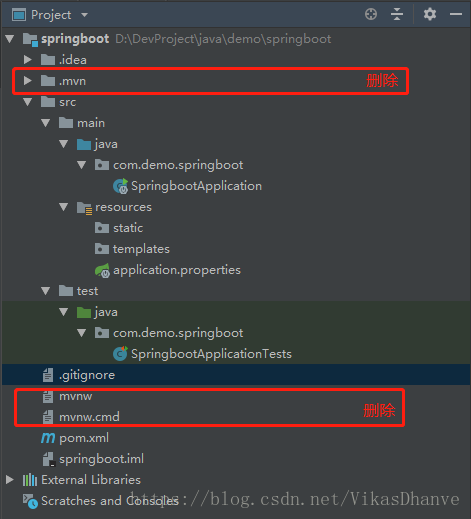The height and width of the screenshot is (519, 471).
Task: Click the src folder icon
Action: (x=48, y=102)
